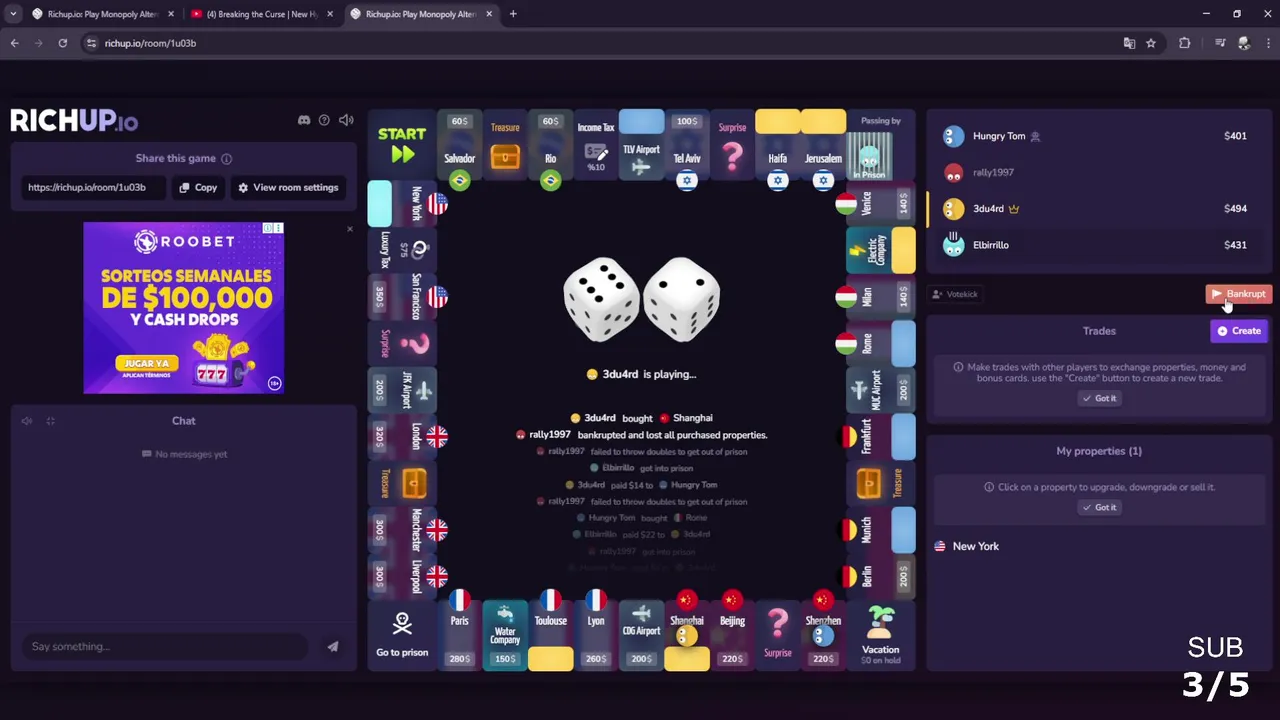This screenshot has height=720, width=1280.
Task: Select the MUC Airport tile
Action: pos(881,389)
